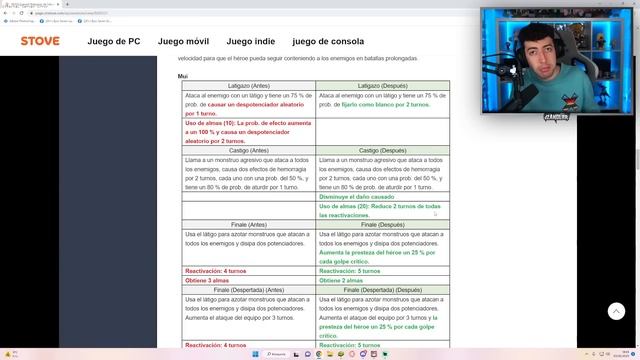Open Chrome from the taskbar
The height and width of the screenshot is (360, 640).
coord(319,354)
